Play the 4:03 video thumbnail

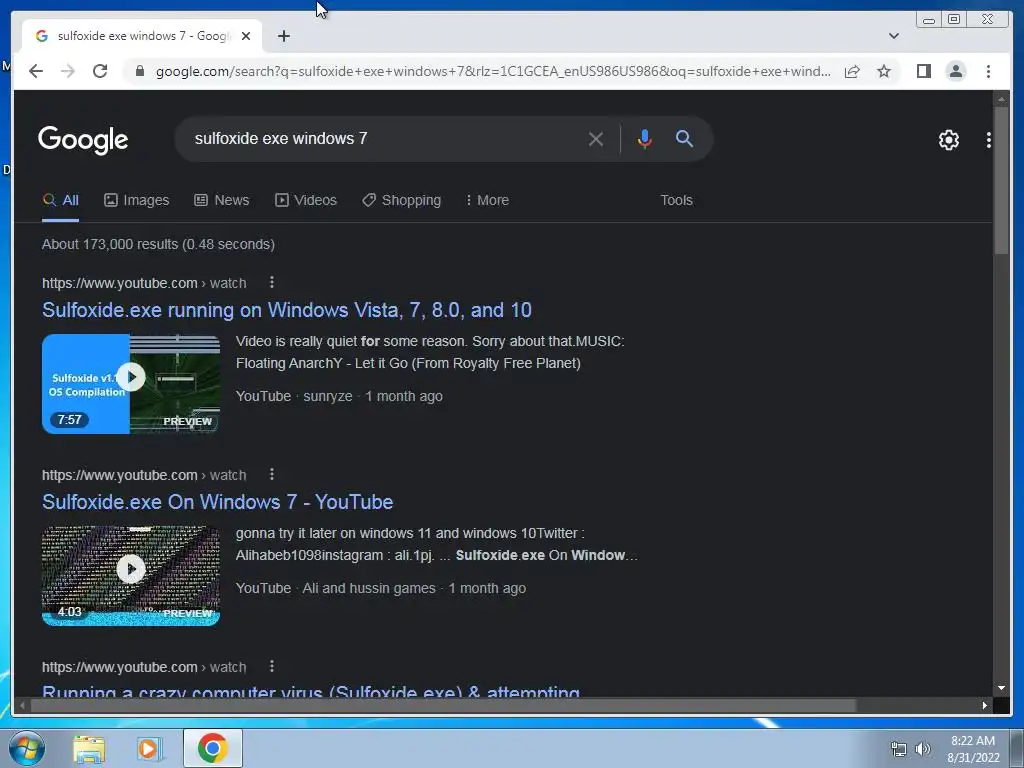tap(131, 576)
